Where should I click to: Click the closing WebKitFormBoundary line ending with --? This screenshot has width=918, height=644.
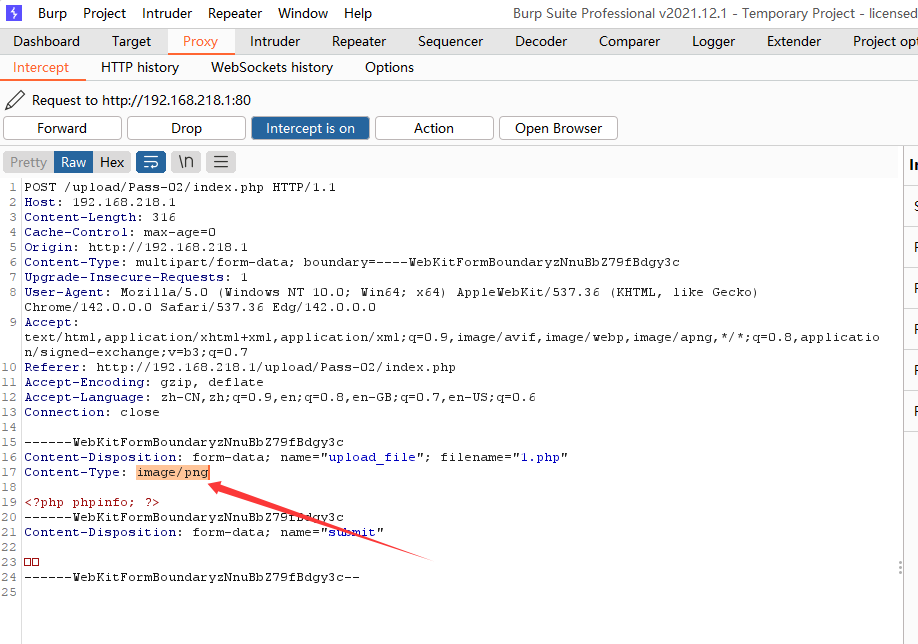pyautogui.click(x=192, y=577)
